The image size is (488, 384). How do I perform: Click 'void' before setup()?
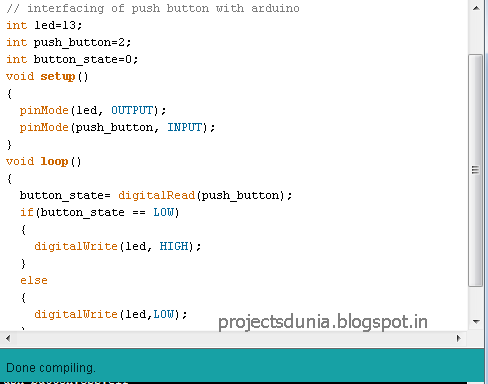coord(20,76)
